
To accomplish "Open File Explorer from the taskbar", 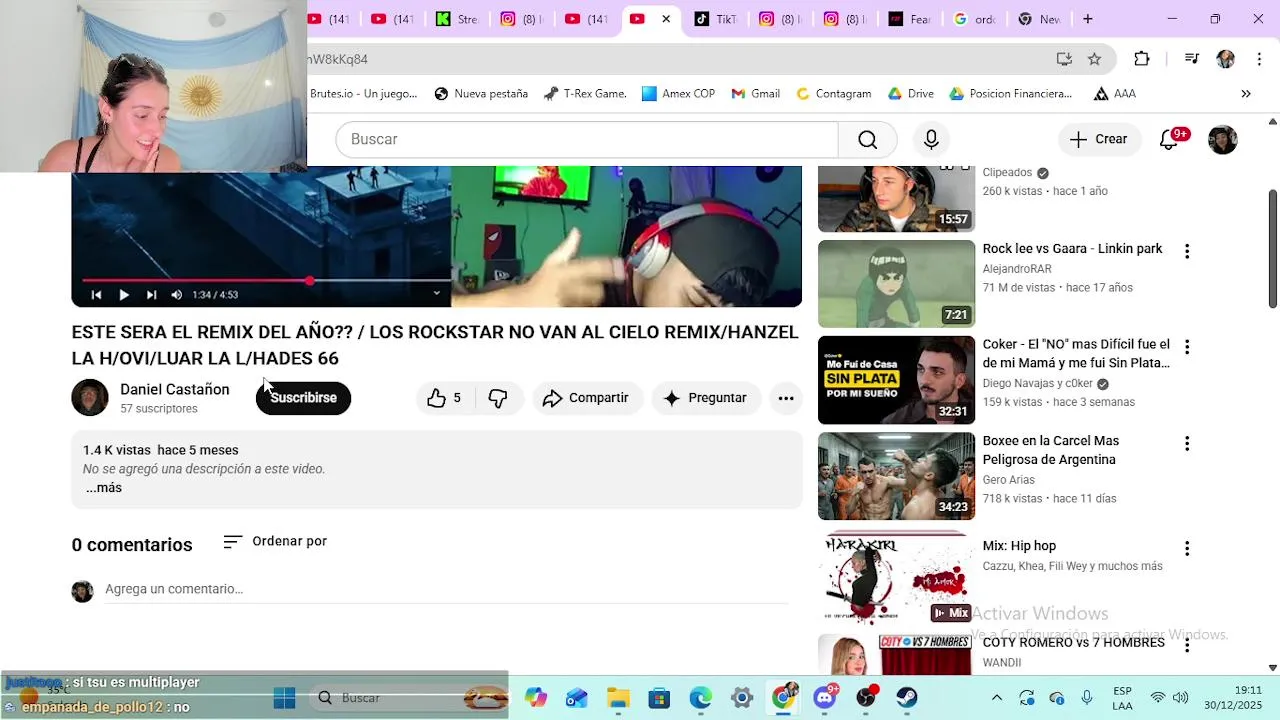I will click(618, 698).
